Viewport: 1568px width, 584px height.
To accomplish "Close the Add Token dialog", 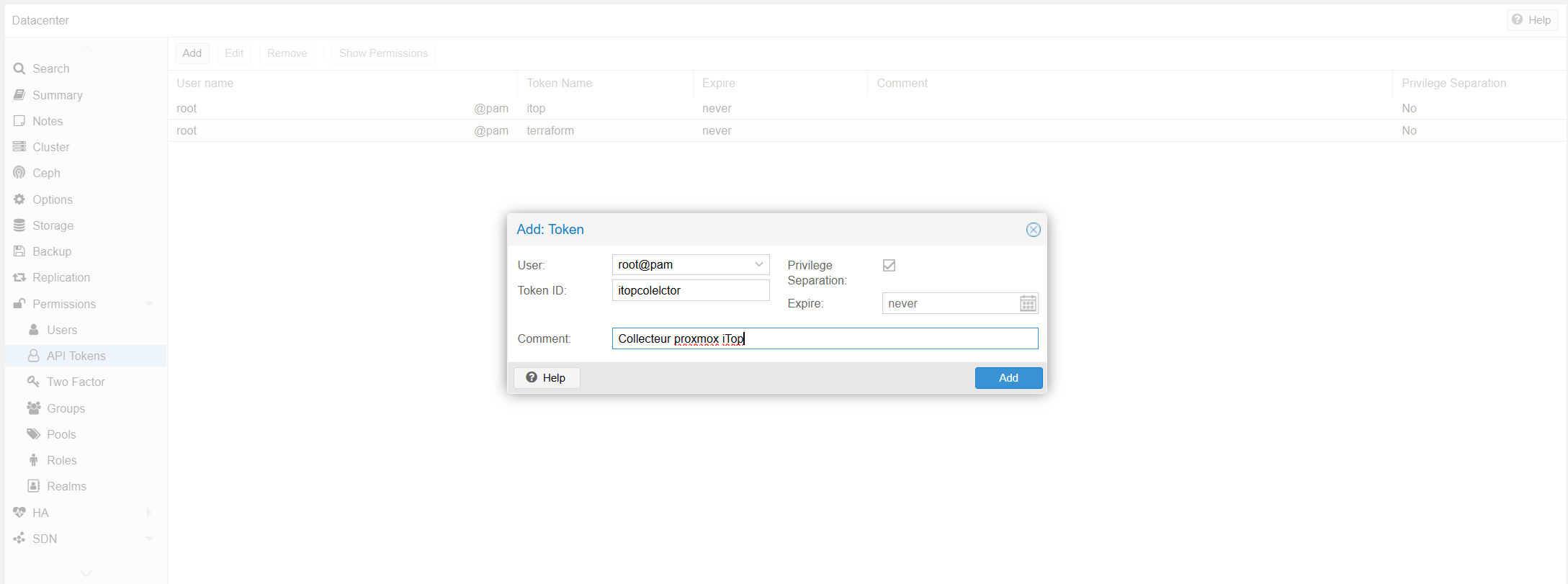I will point(1033,230).
